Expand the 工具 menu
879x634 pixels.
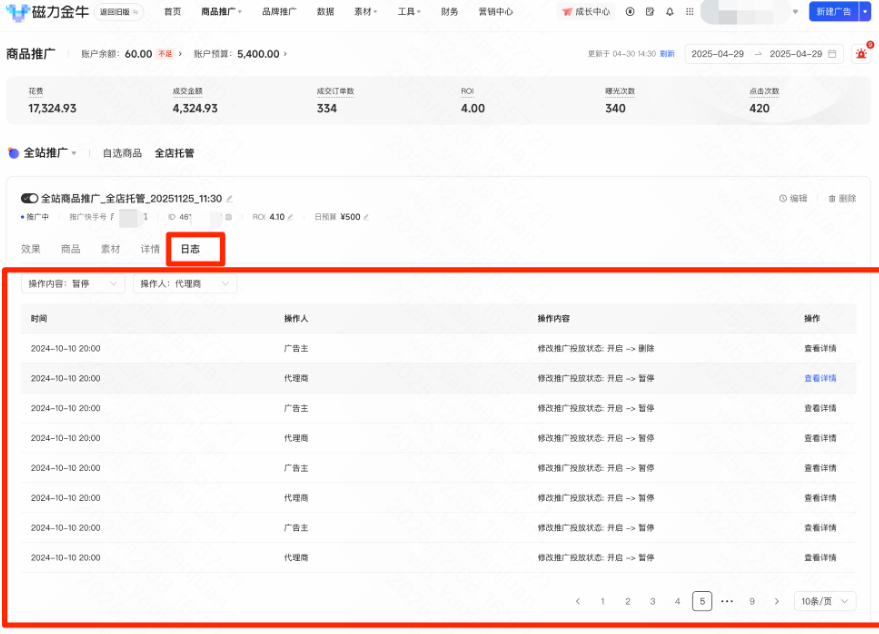tap(409, 12)
